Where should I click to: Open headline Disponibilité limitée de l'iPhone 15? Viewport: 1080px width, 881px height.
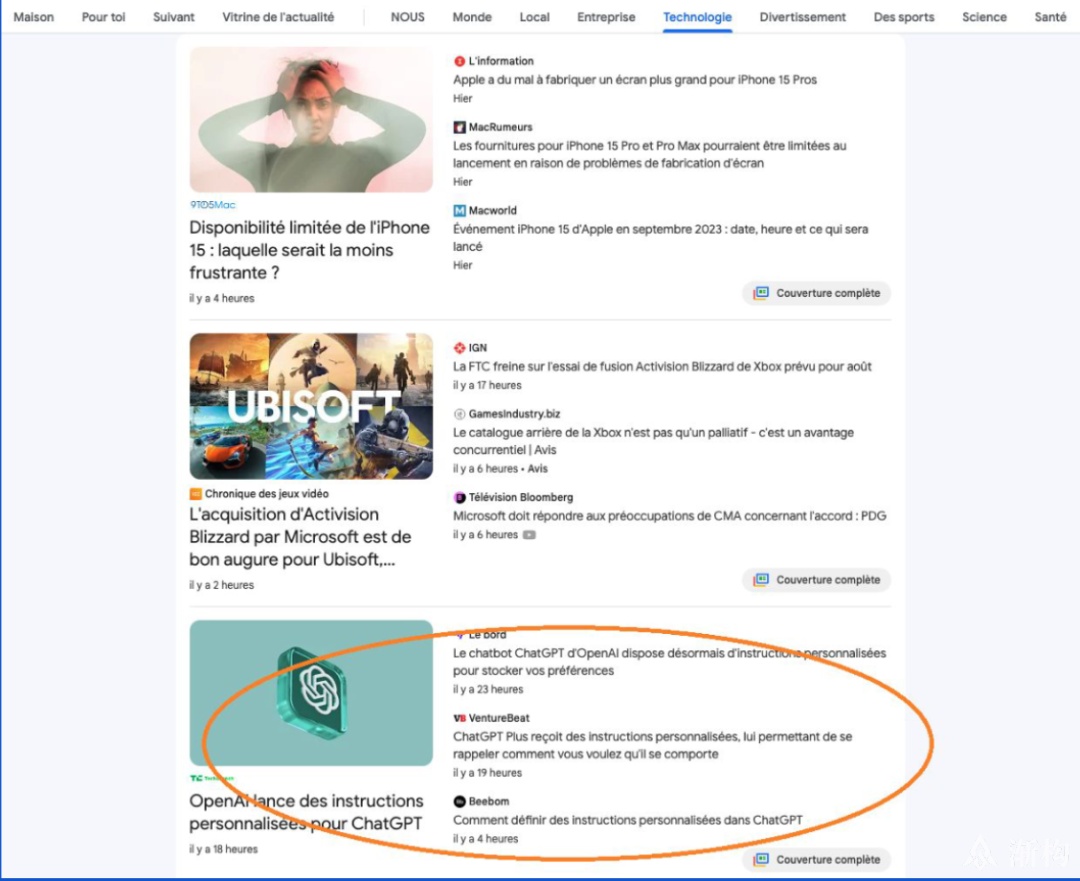pyautogui.click(x=309, y=250)
